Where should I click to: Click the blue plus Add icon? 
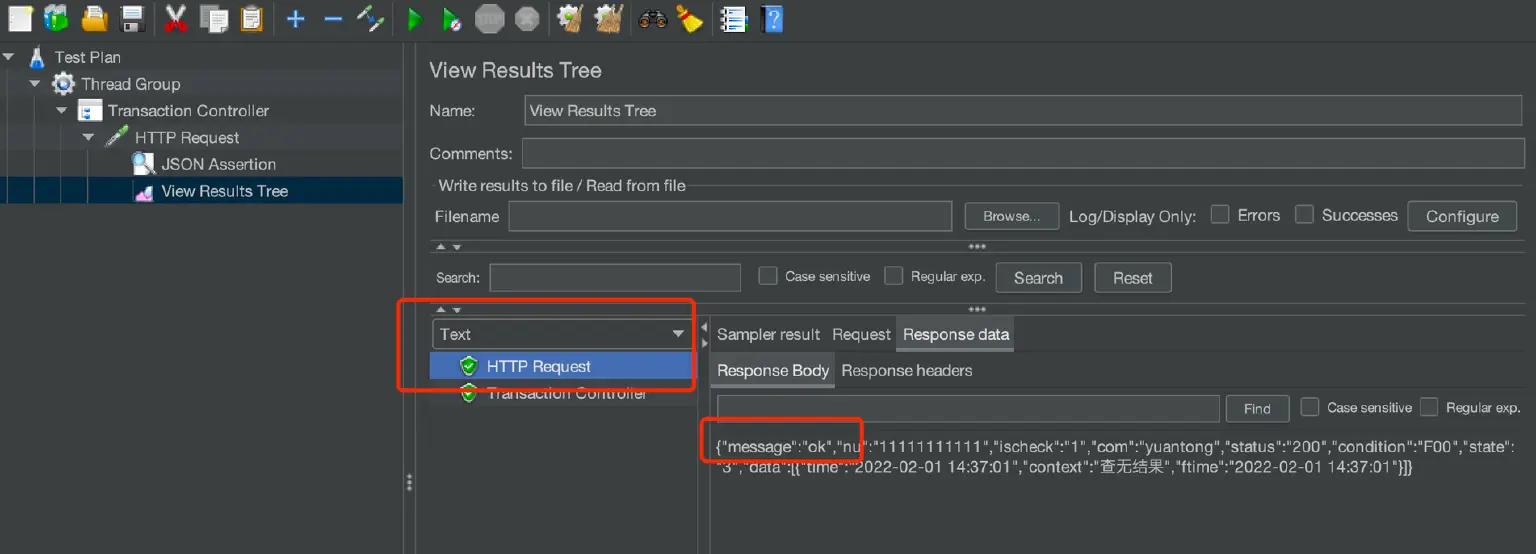pyautogui.click(x=295, y=19)
